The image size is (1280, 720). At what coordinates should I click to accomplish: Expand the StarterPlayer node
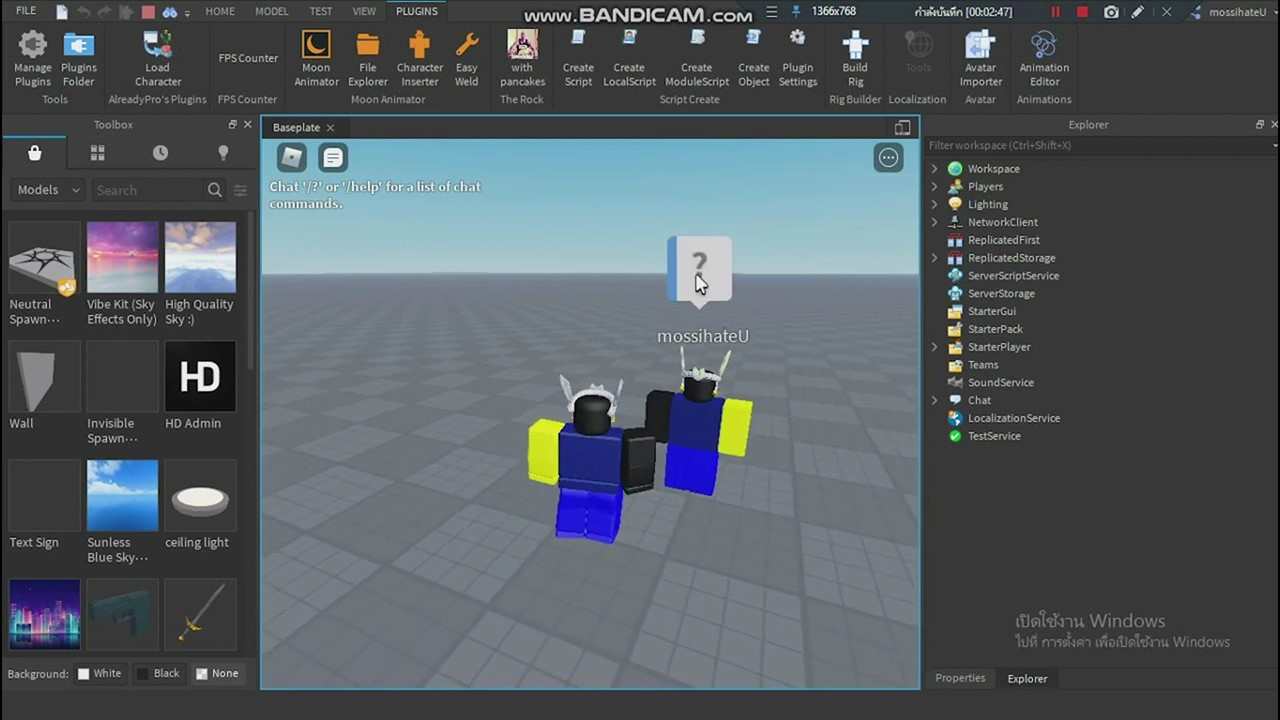pos(935,347)
